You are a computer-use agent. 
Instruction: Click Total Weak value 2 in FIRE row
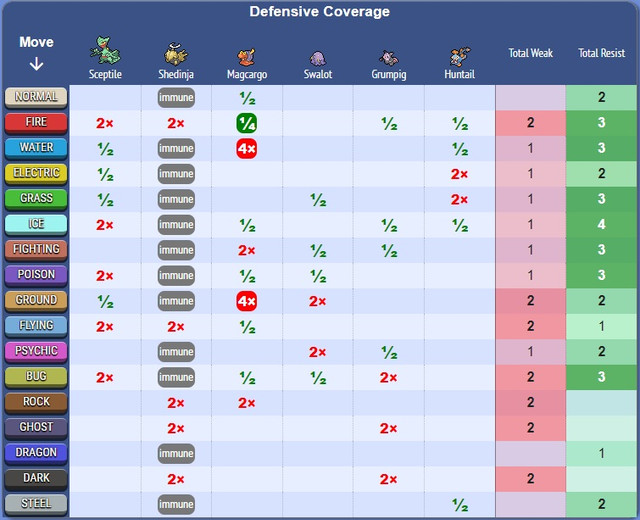tap(530, 123)
